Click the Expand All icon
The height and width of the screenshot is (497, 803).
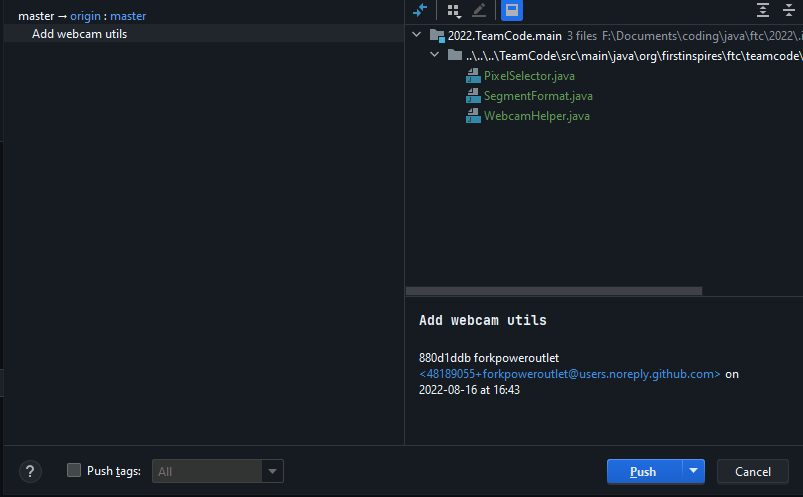click(x=763, y=10)
